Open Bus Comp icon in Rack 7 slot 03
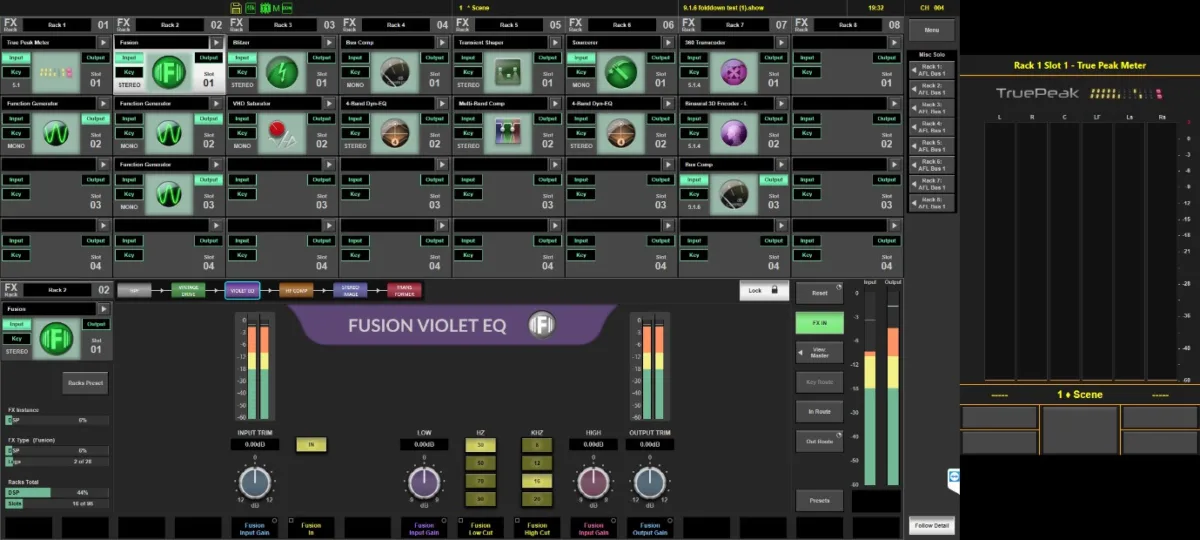The height and width of the screenshot is (540, 1200). click(x=733, y=194)
